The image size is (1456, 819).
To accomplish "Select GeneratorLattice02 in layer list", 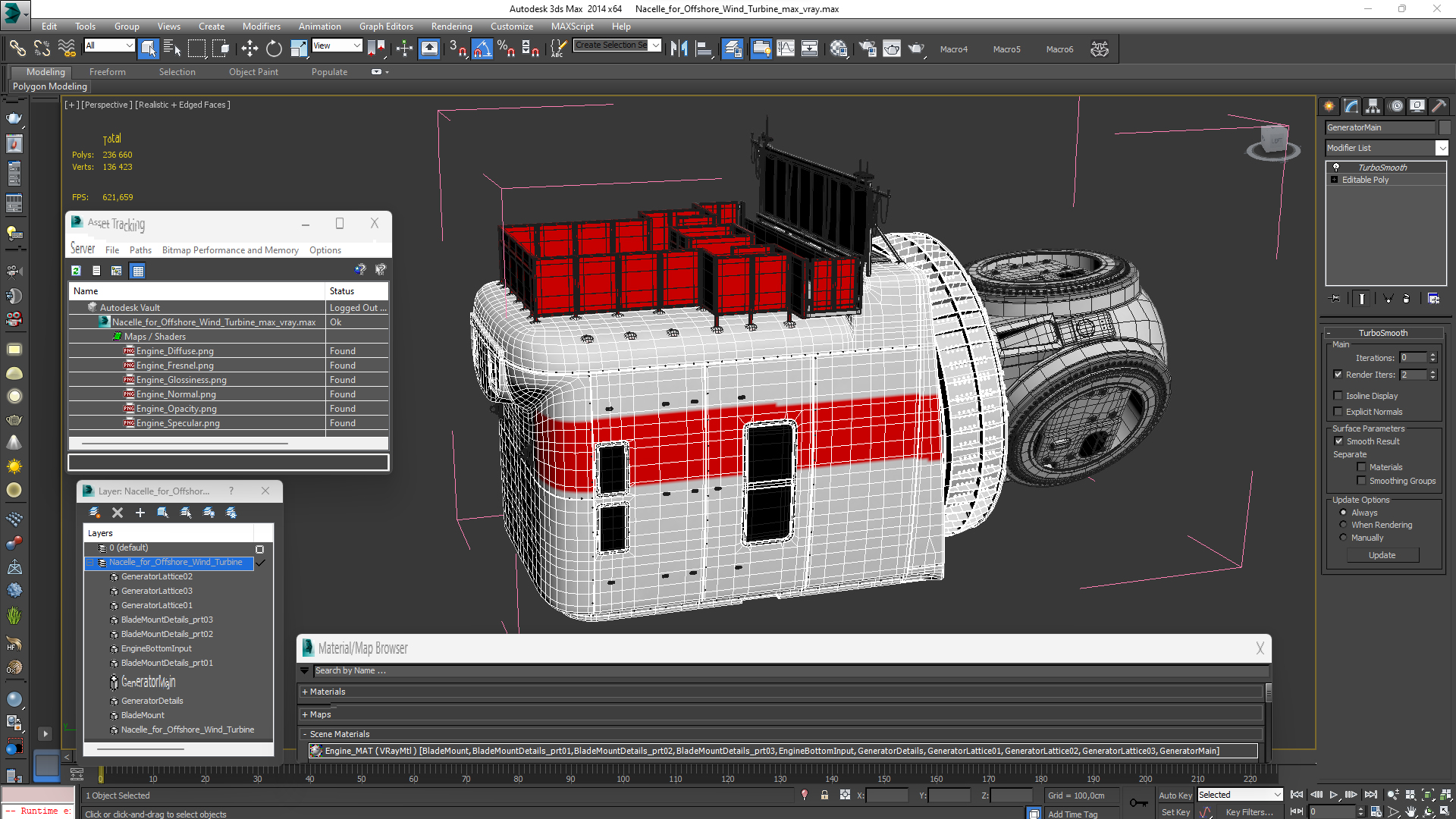I will 157,576.
